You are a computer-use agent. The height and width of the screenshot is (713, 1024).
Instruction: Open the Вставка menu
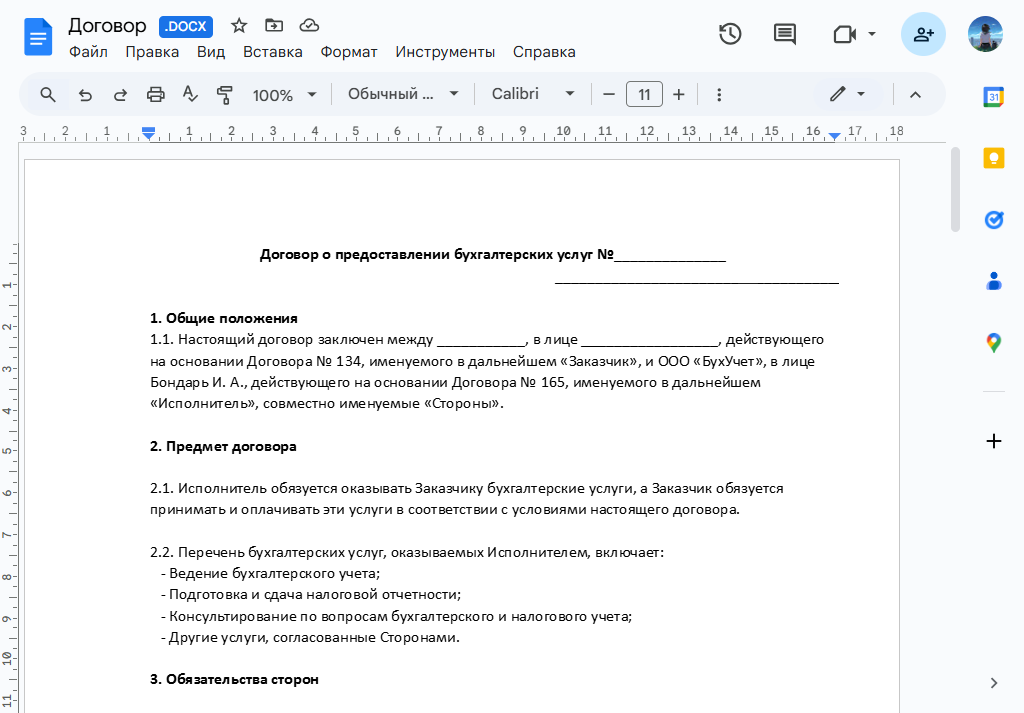point(272,52)
